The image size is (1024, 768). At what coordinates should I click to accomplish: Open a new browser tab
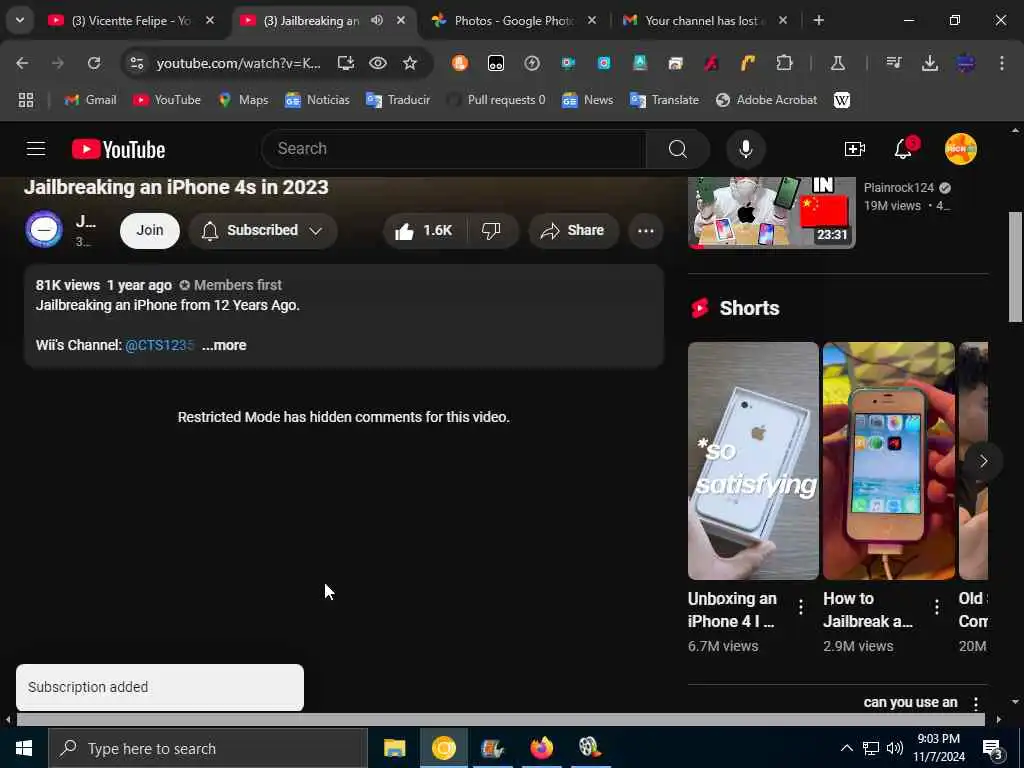[x=818, y=20]
